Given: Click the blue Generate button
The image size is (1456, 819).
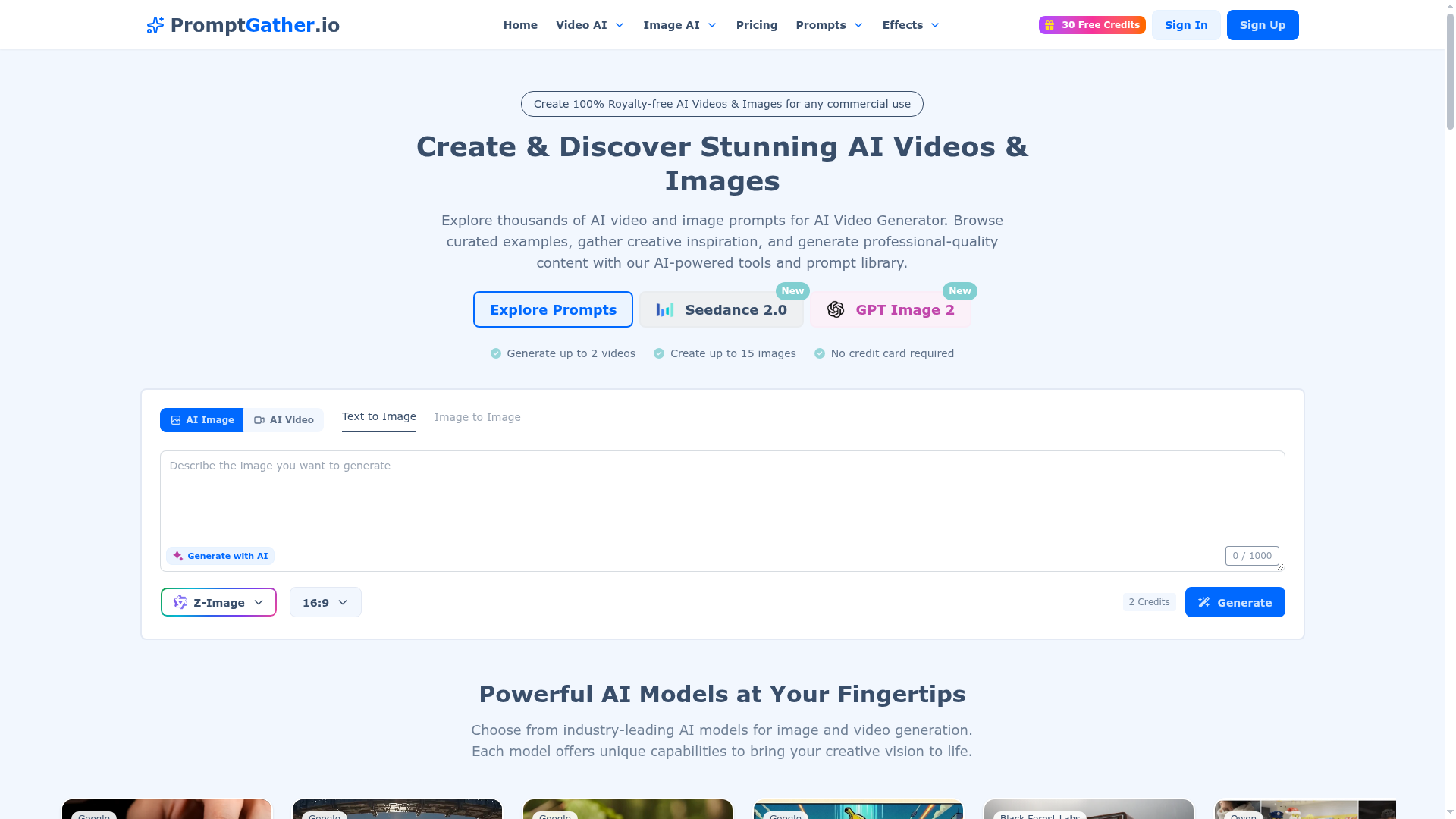Looking at the screenshot, I should [1235, 602].
